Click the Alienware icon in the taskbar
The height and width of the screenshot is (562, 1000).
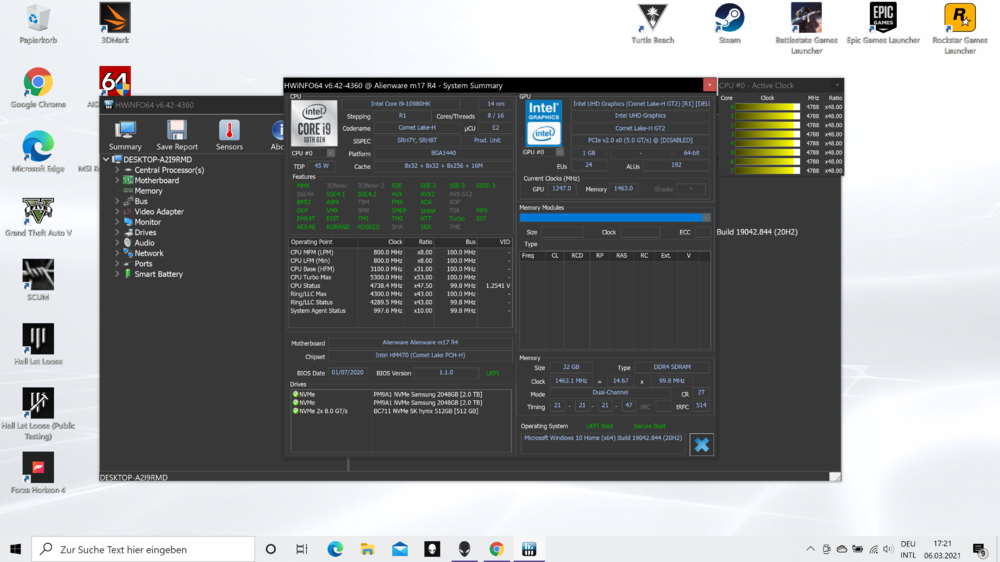pos(464,549)
